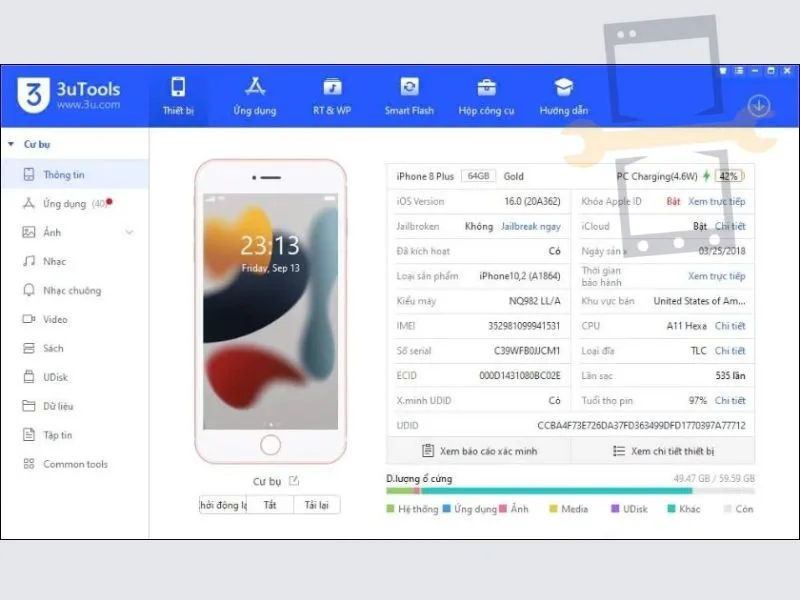Open the Thiết bị device tab
The height and width of the screenshot is (600, 800).
tap(178, 96)
